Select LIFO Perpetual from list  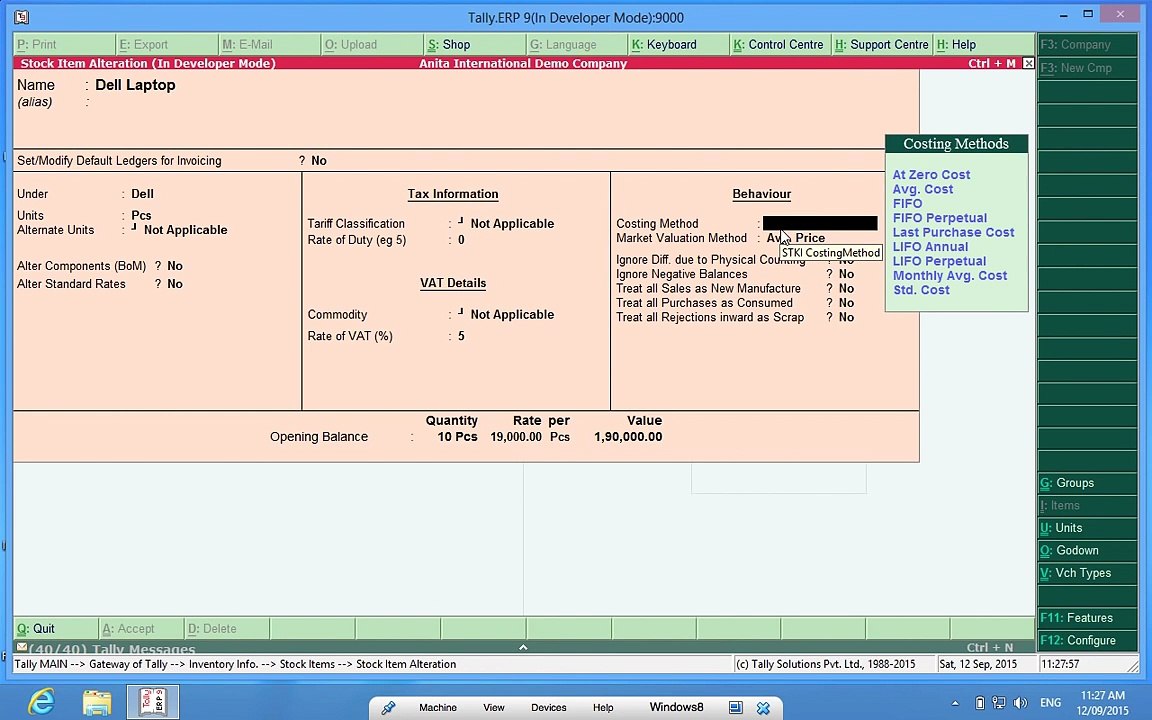coord(939,261)
